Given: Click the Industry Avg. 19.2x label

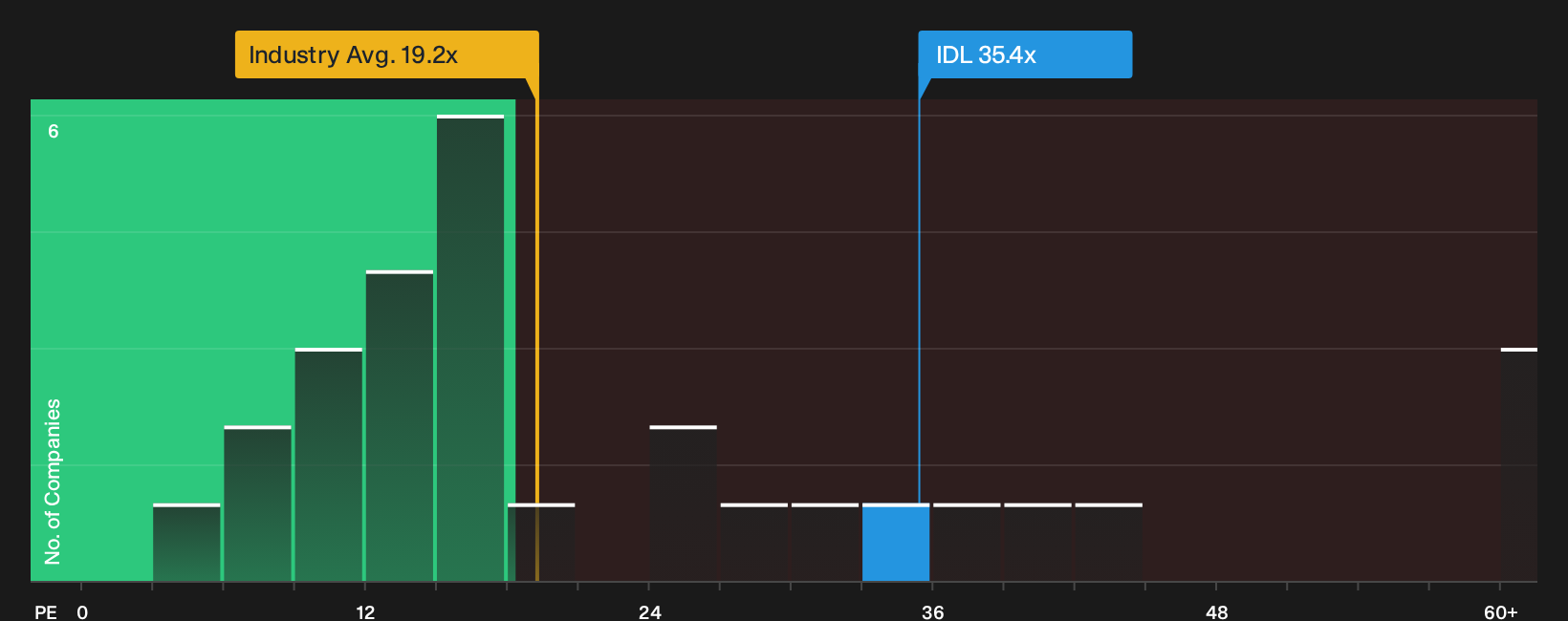Looking at the screenshot, I should tap(386, 54).
